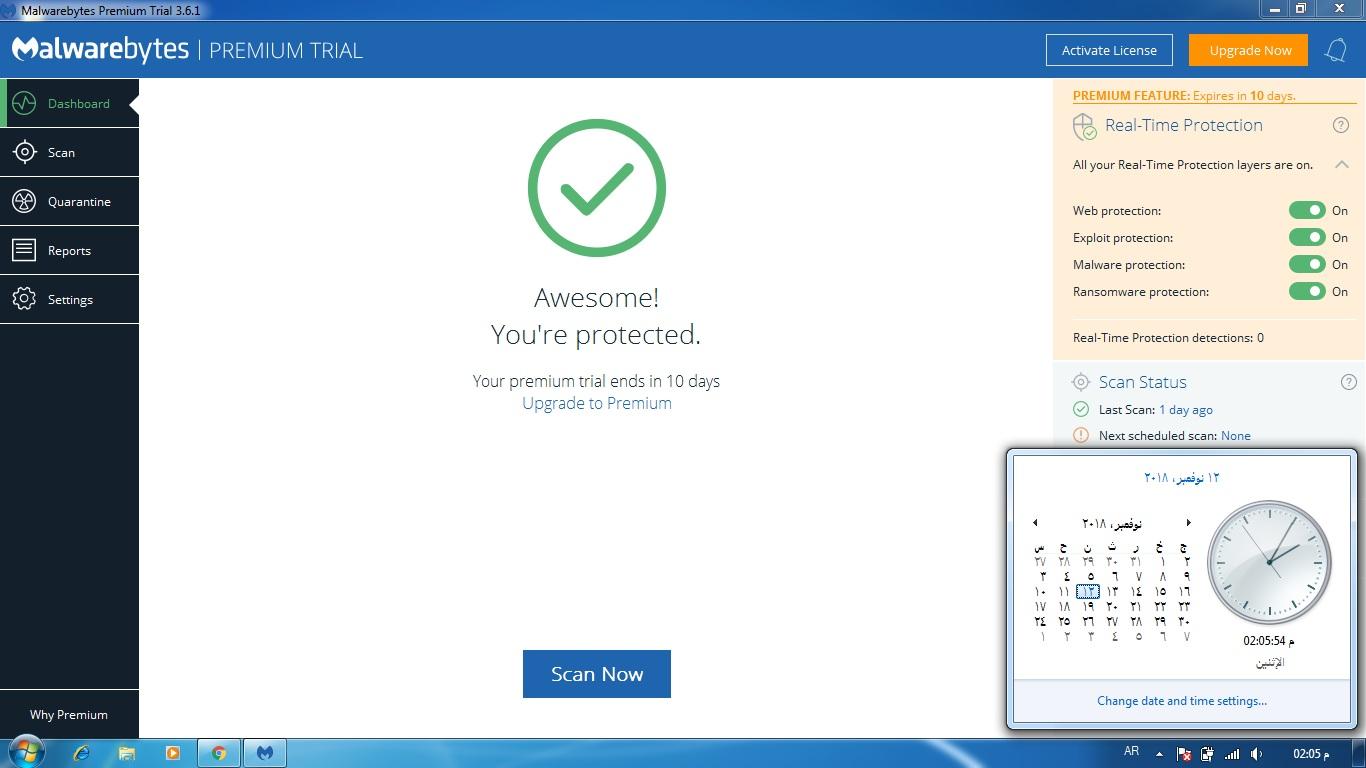Toggle Ransomware protection switch

(x=1307, y=291)
